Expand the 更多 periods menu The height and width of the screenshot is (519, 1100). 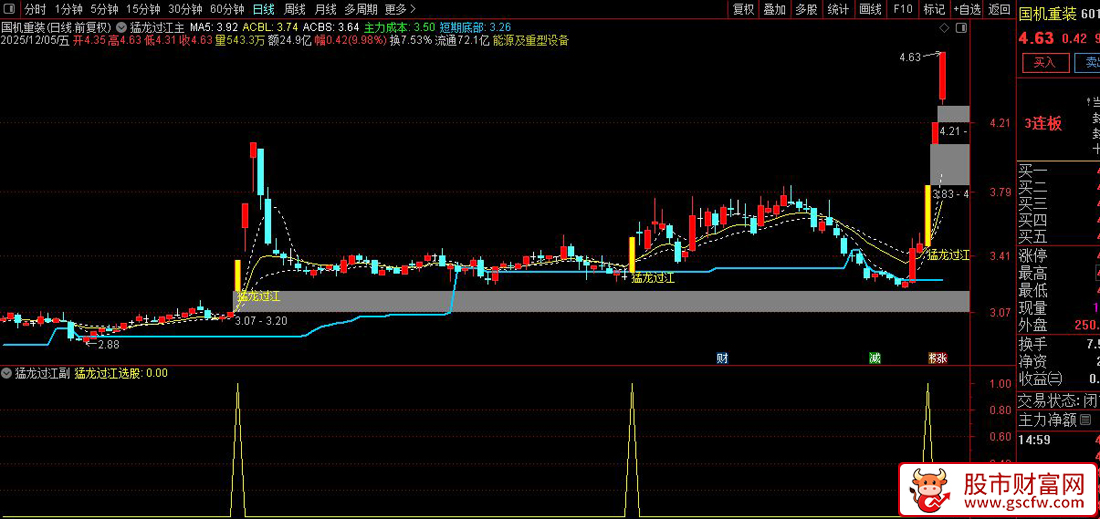click(x=400, y=9)
